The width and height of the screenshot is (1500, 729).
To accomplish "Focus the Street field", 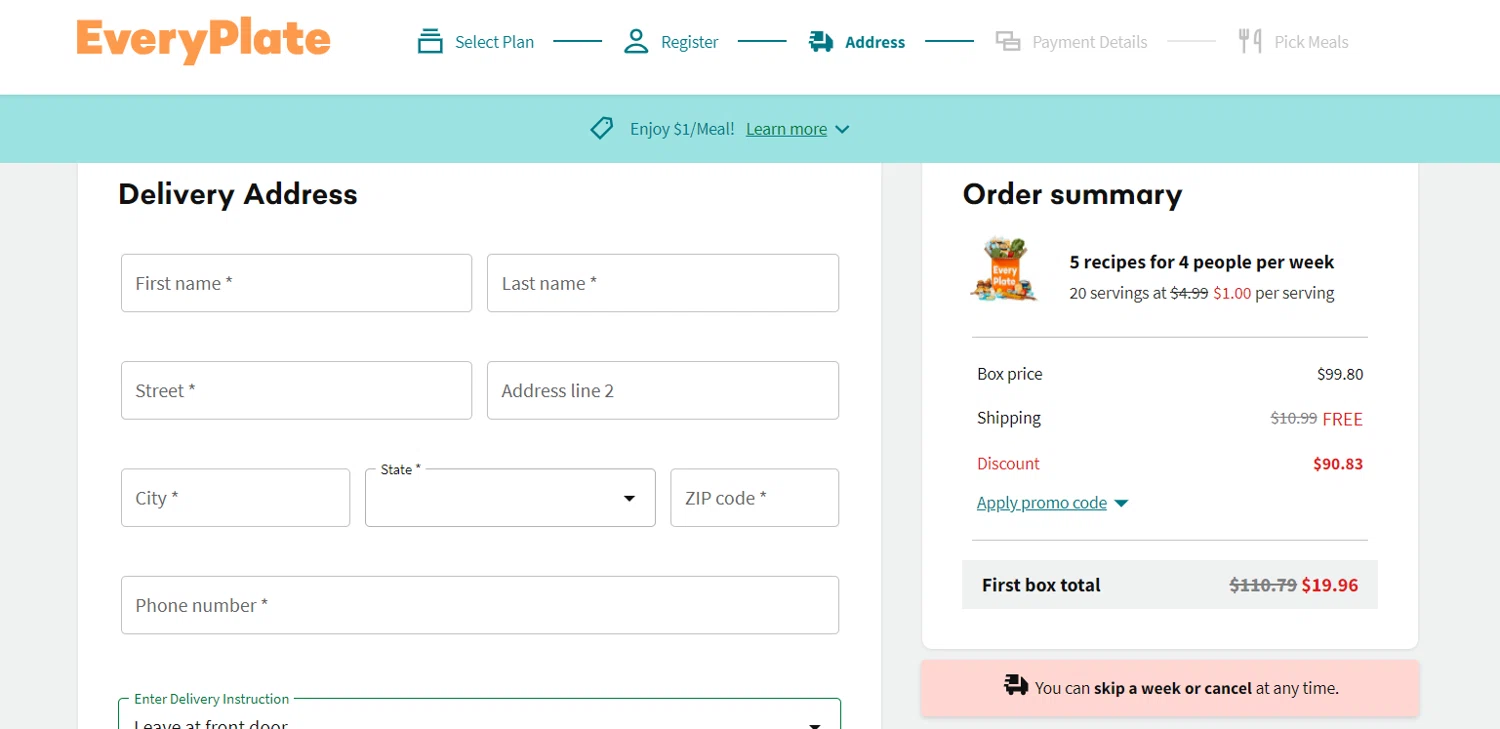I will tap(296, 390).
